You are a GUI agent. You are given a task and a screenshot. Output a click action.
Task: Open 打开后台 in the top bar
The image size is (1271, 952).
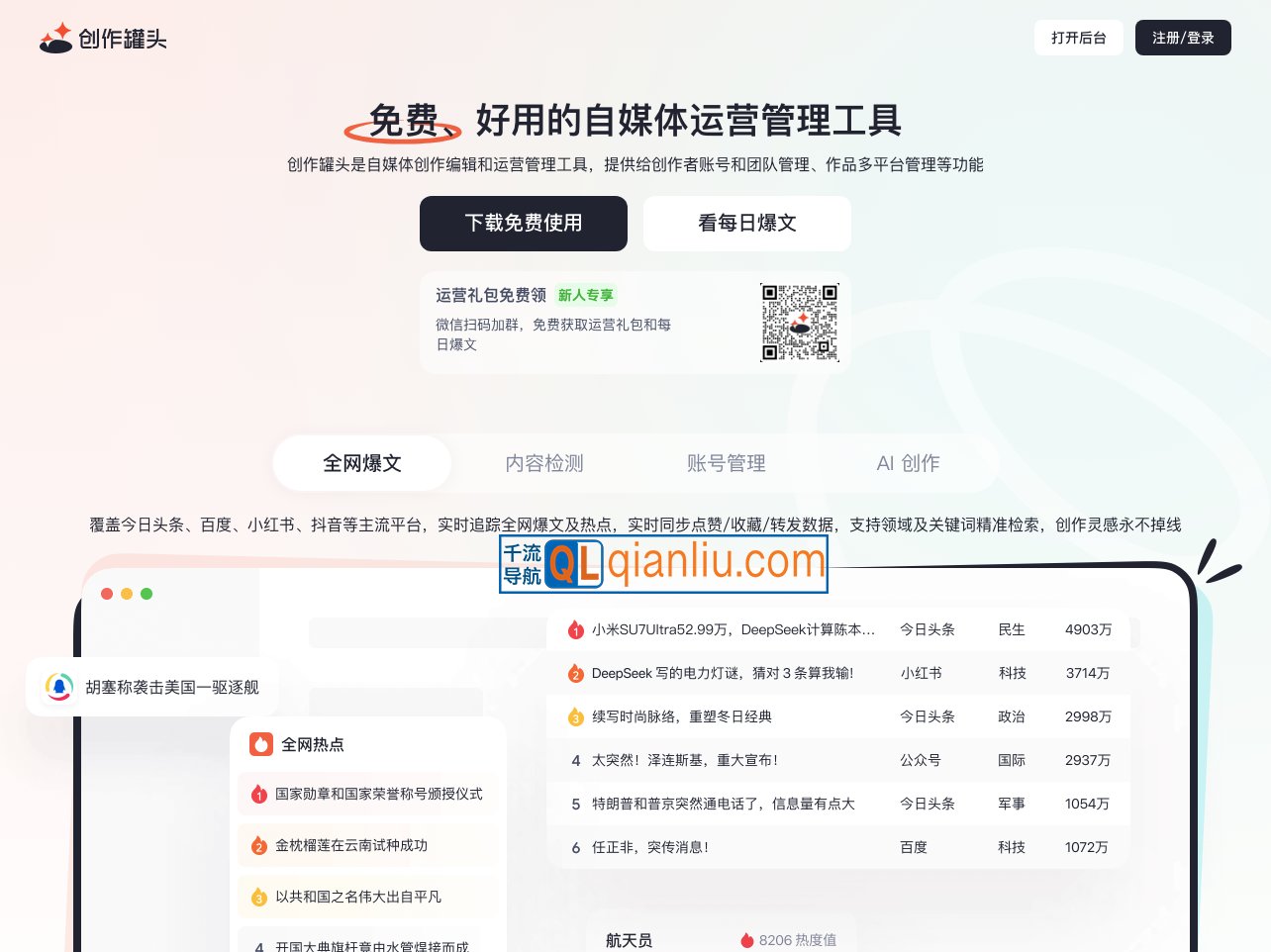1078,38
